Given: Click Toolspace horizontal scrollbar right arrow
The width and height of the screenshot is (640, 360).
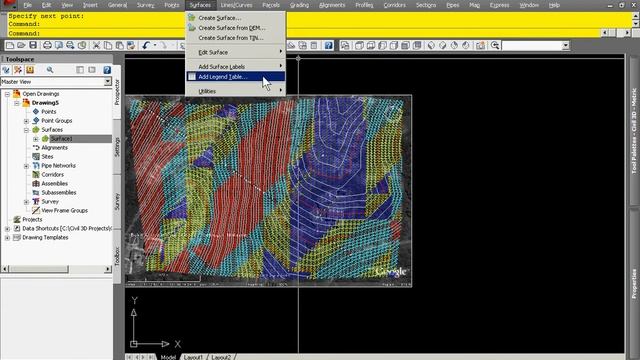Looking at the screenshot, I should pyautogui.click(x=108, y=269).
